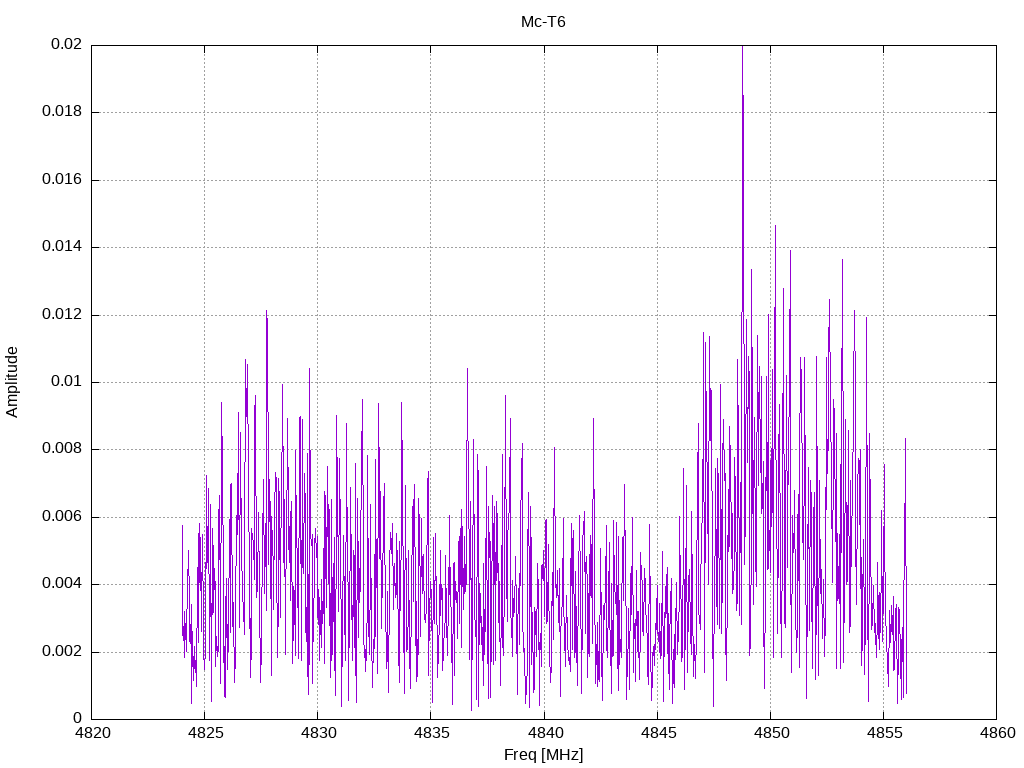Screen dimensions: 1024x768
Task: Click the 4825 x-axis tick label
Action: click(206, 733)
